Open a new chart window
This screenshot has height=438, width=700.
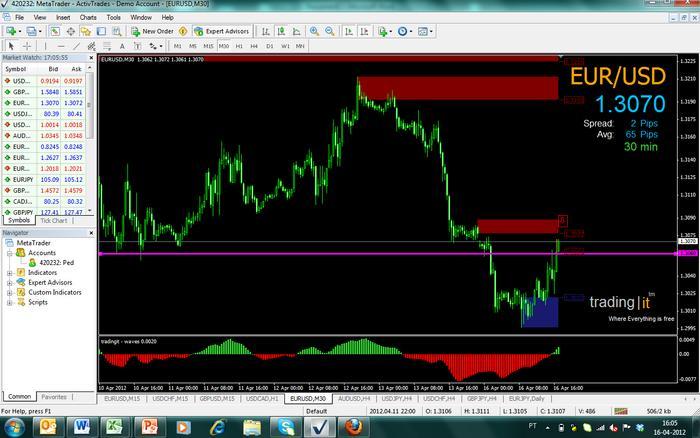(x=11, y=31)
